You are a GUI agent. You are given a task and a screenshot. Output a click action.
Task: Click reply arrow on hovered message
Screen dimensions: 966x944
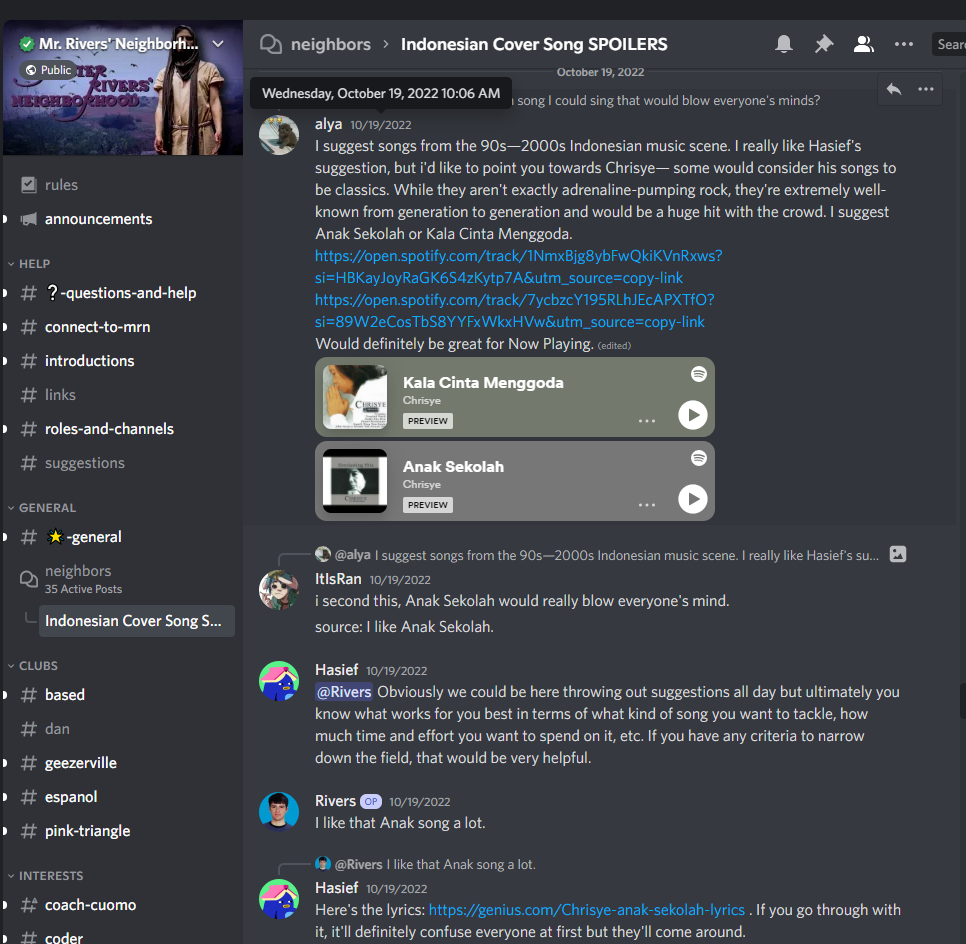click(894, 89)
